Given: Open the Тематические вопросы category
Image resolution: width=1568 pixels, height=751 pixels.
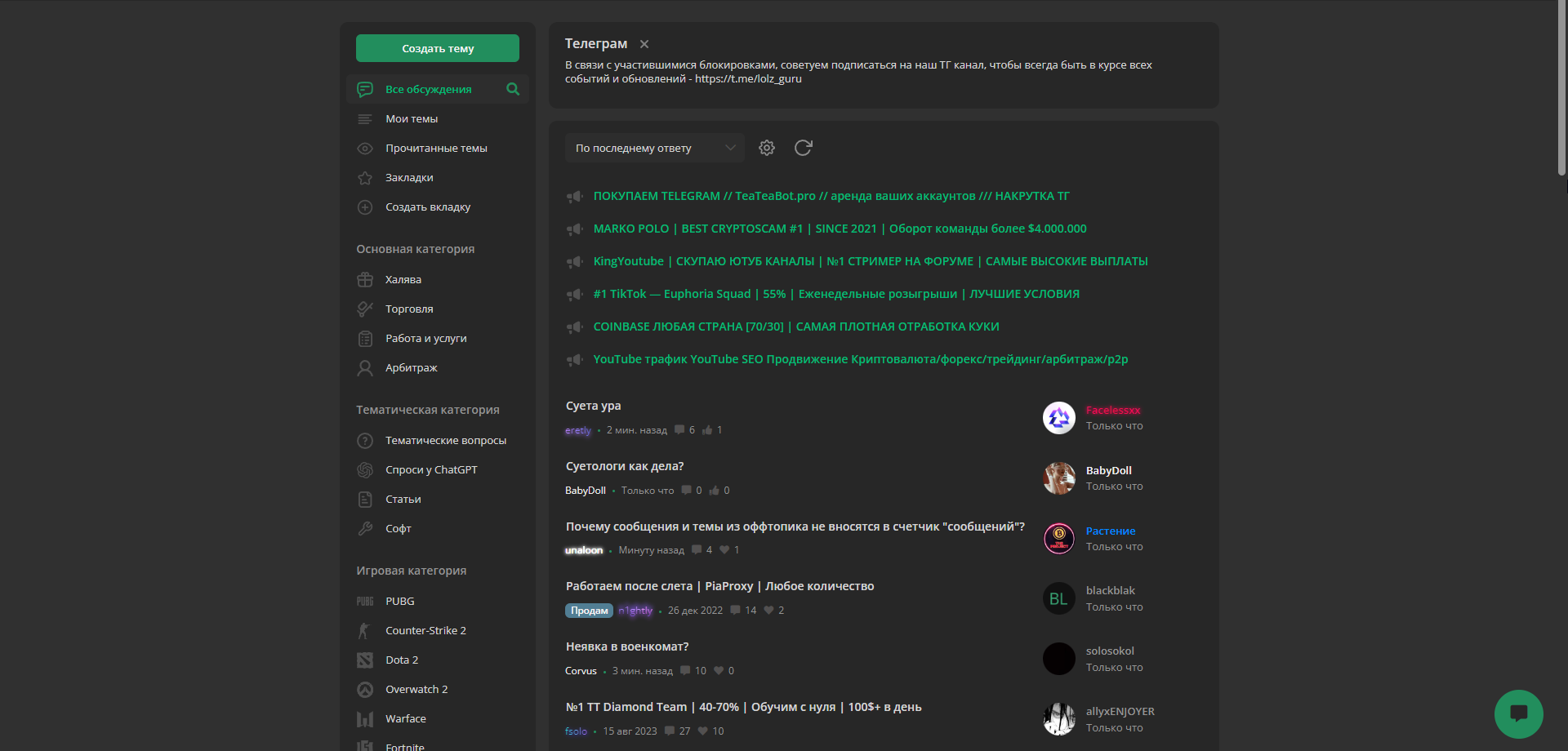Looking at the screenshot, I should pyautogui.click(x=446, y=441).
